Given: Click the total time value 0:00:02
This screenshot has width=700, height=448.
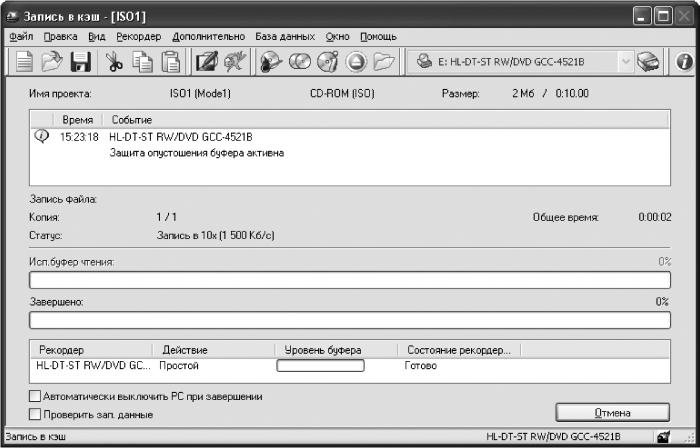Looking at the screenshot, I should coord(654,217).
